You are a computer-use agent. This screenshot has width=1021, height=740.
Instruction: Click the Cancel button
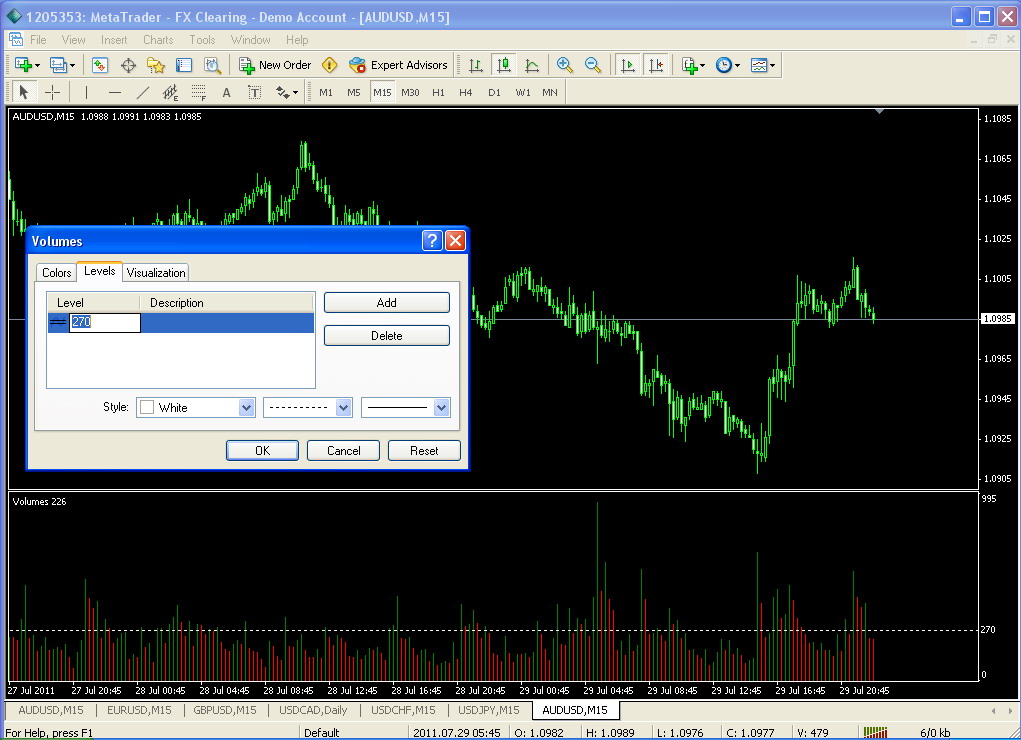click(x=343, y=451)
